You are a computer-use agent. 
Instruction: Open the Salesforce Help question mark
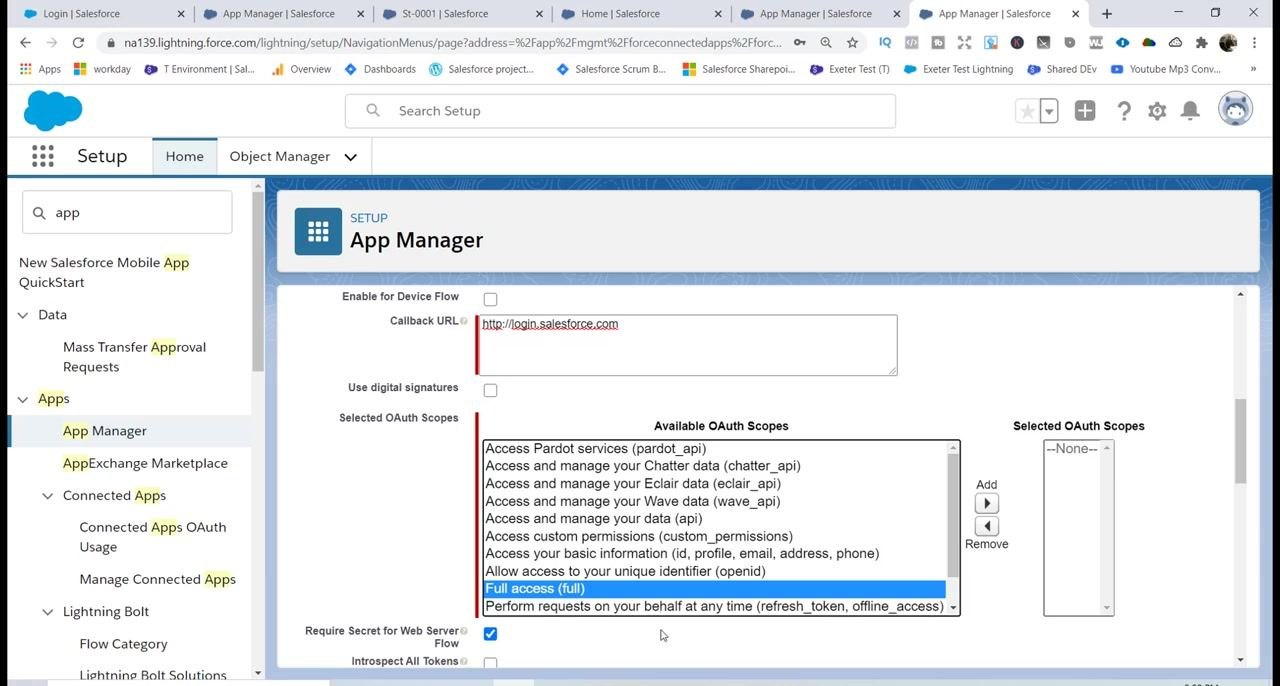pyautogui.click(x=1124, y=111)
